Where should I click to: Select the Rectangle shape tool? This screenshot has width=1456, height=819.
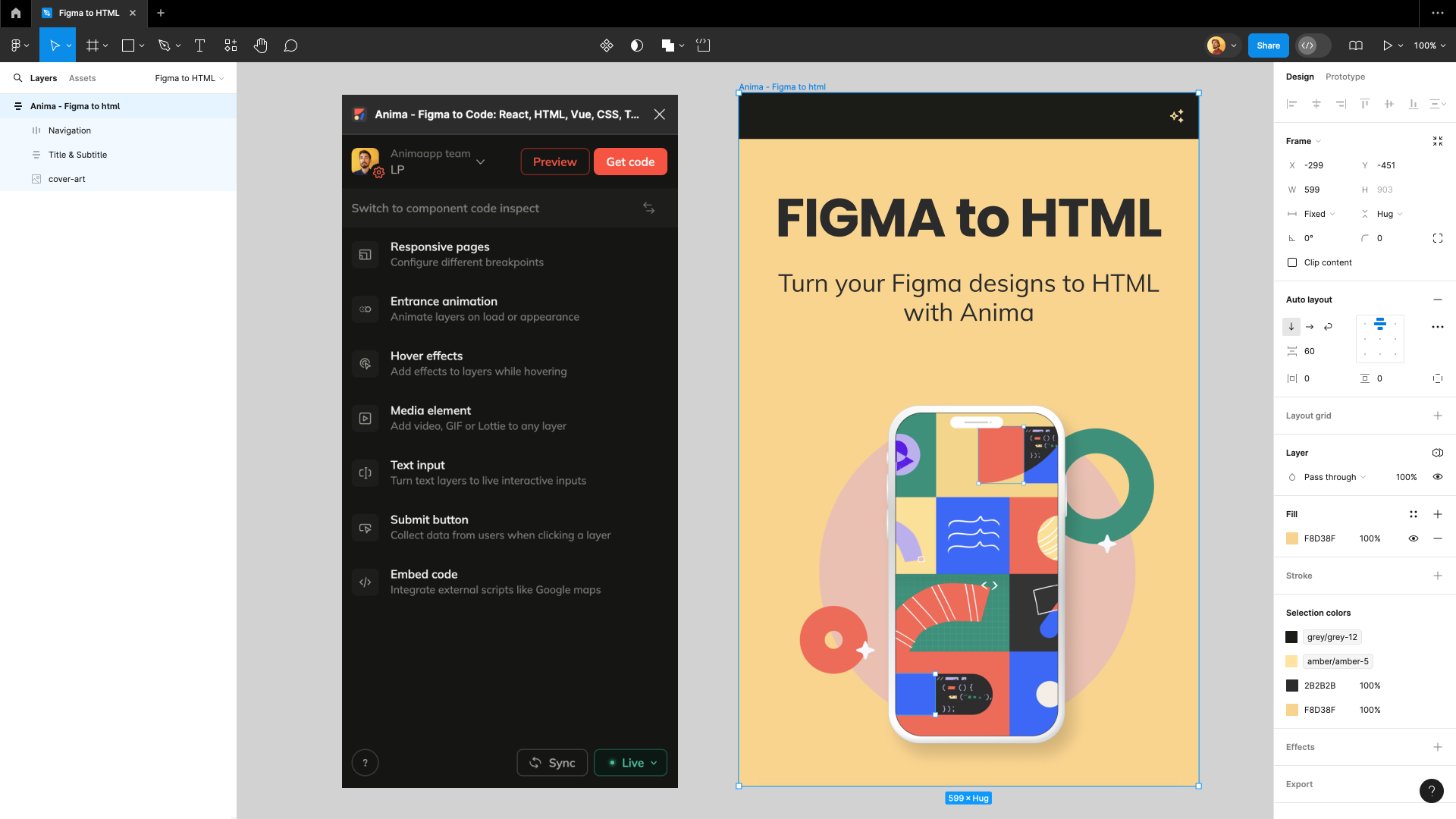pyautogui.click(x=128, y=45)
